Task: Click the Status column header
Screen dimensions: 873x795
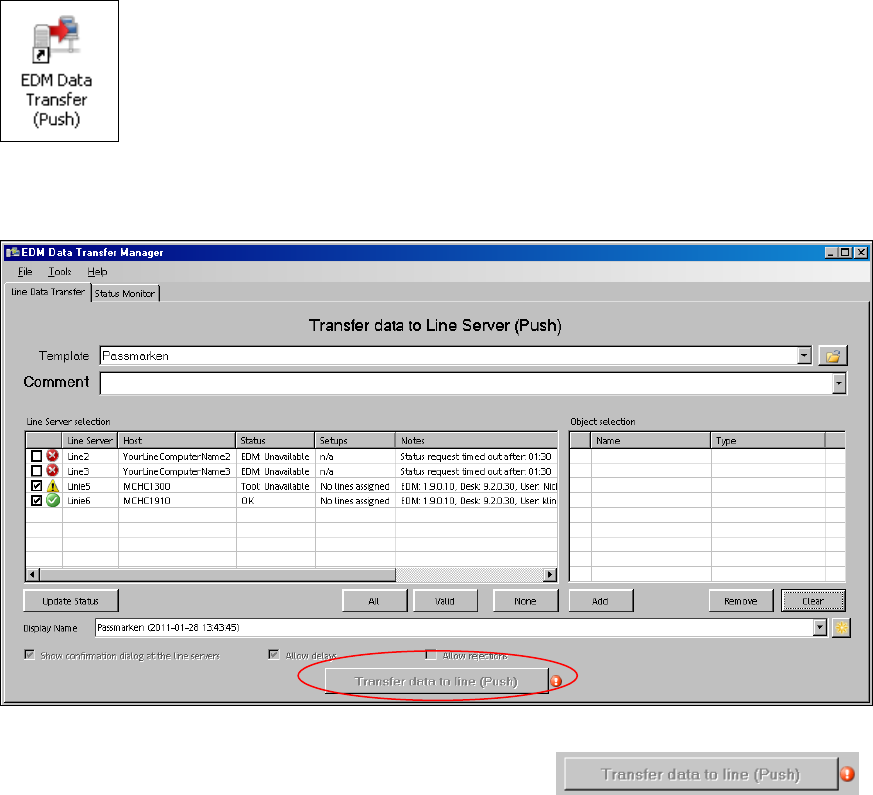Action: pos(275,440)
